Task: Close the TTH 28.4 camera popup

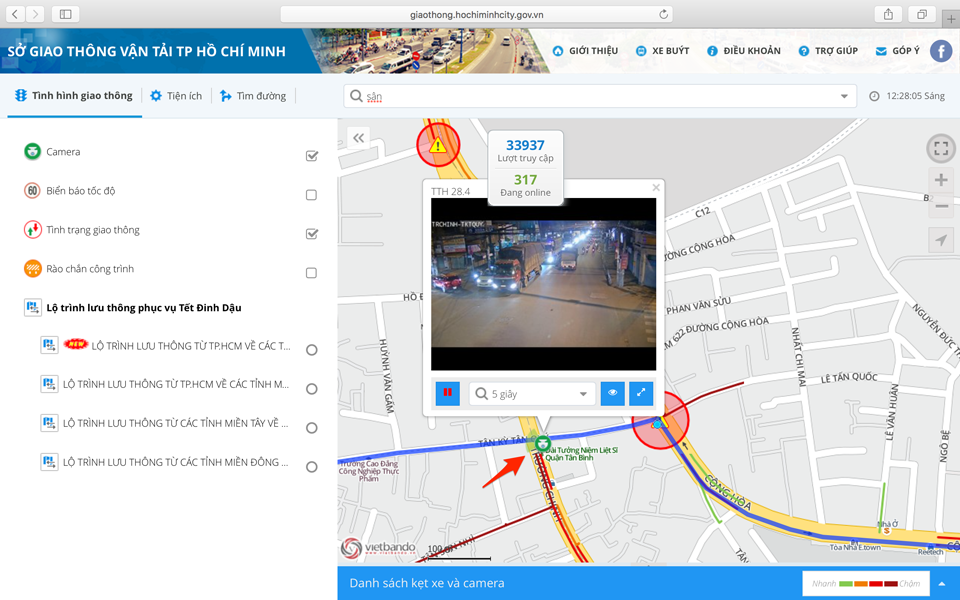Action: click(656, 187)
